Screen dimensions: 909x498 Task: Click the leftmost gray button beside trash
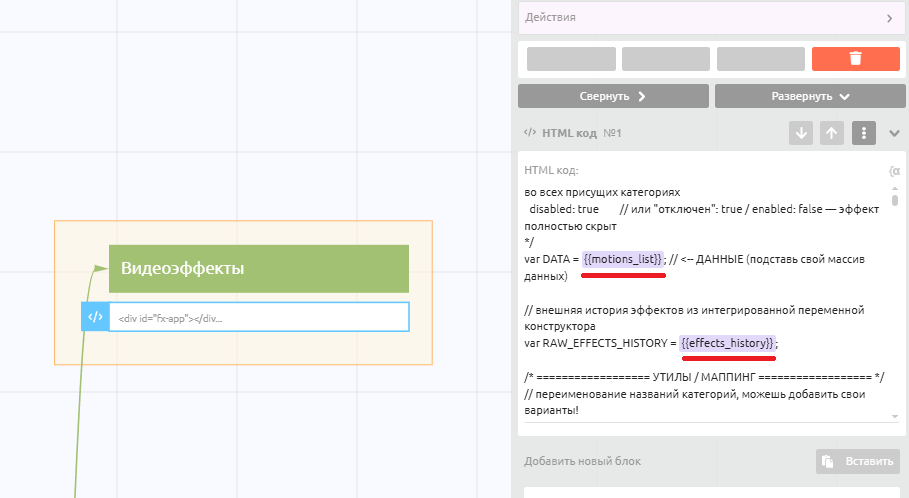tap(571, 59)
